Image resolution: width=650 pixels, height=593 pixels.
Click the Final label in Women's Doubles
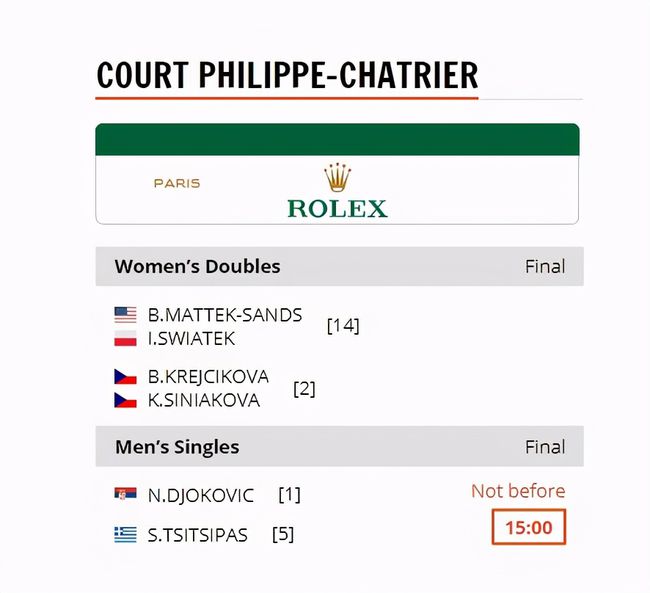pyautogui.click(x=545, y=267)
